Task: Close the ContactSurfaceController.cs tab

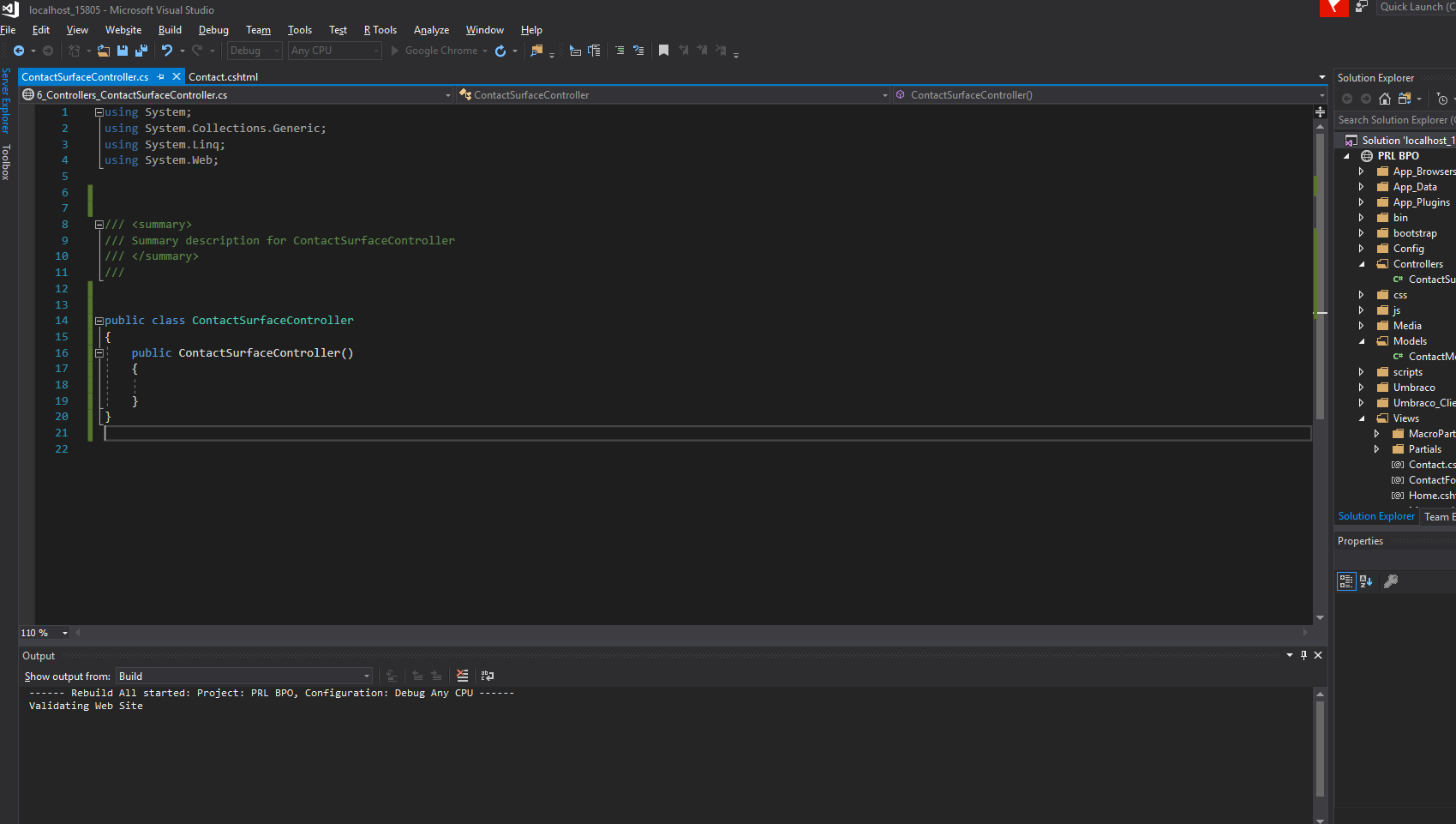Action: (x=177, y=76)
